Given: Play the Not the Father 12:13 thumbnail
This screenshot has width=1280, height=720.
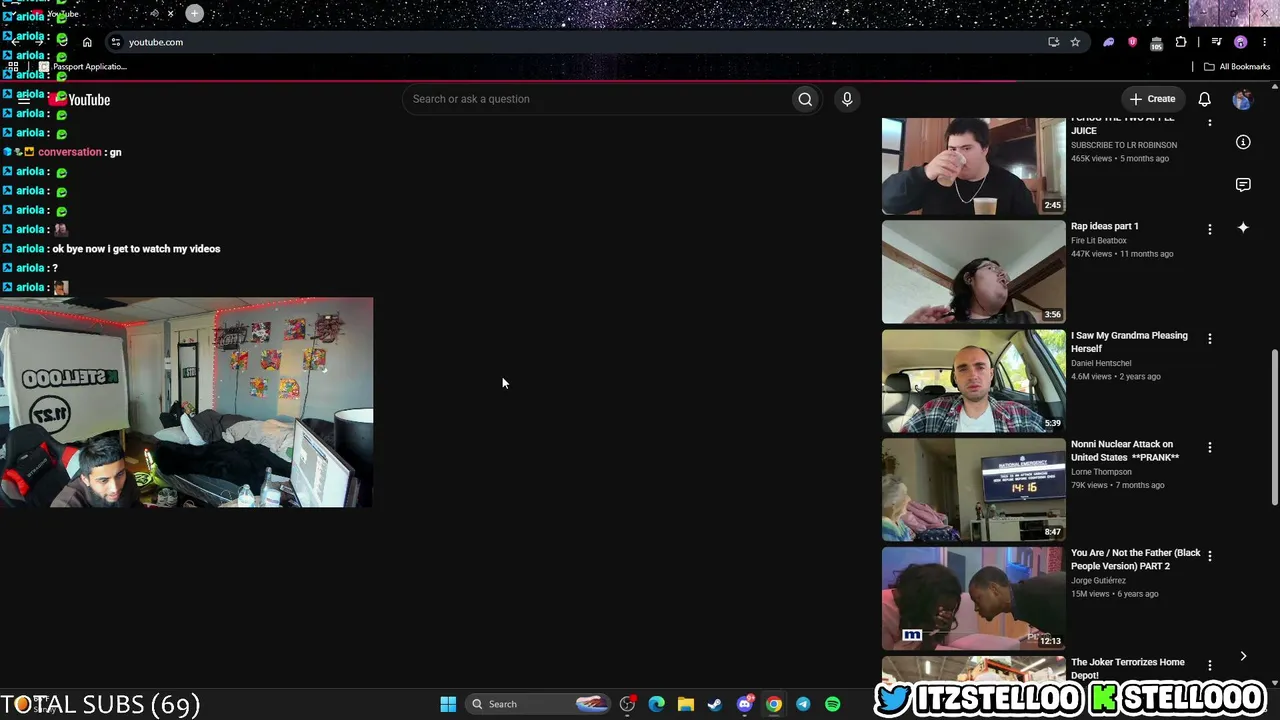Looking at the screenshot, I should click(x=974, y=599).
